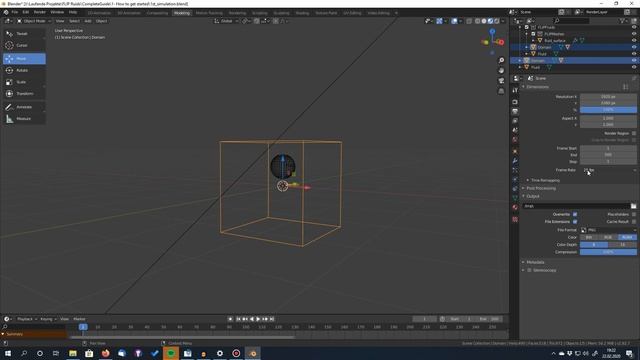Open the File Format PNG dropdown

click(x=608, y=230)
